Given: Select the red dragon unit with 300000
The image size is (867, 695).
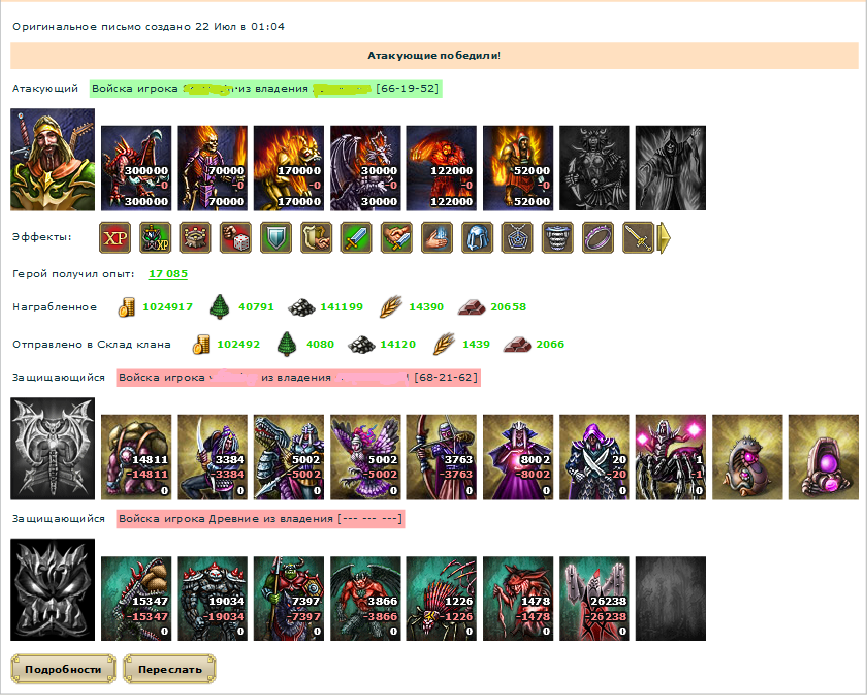Looking at the screenshot, I should 136,168.
